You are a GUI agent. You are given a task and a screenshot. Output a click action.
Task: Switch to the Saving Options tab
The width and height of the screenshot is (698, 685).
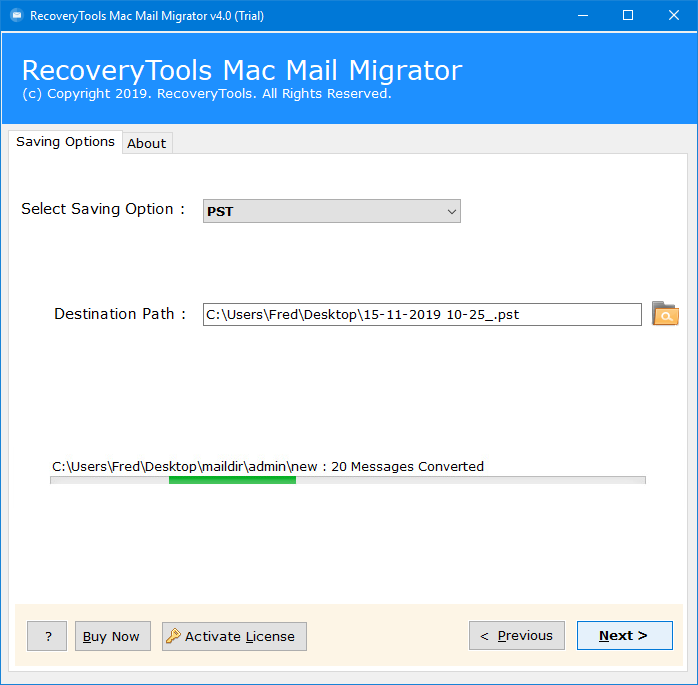[x=65, y=142]
